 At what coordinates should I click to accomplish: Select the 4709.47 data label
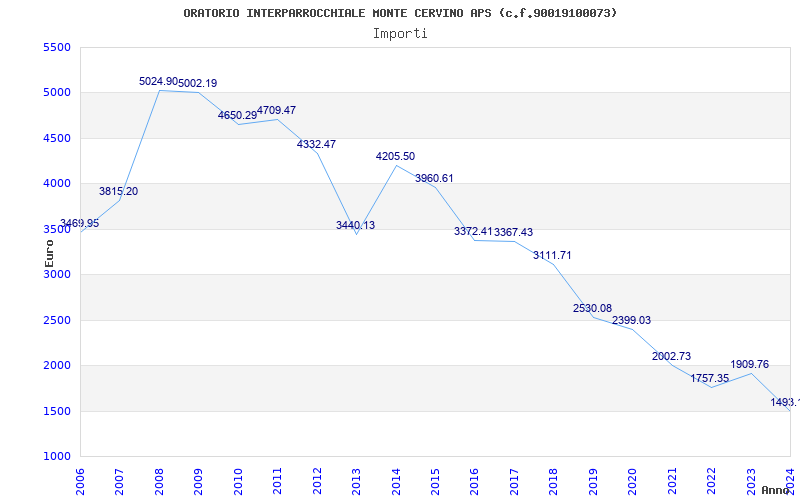(277, 110)
